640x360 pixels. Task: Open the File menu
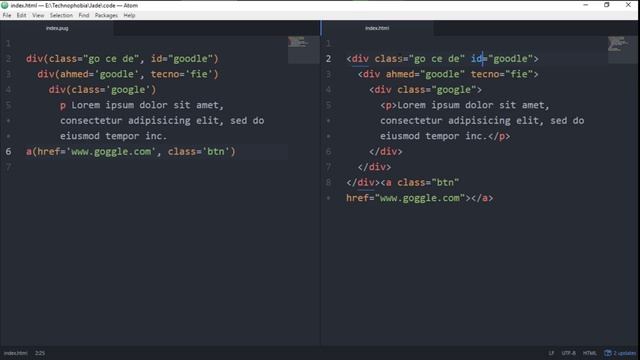(7, 16)
